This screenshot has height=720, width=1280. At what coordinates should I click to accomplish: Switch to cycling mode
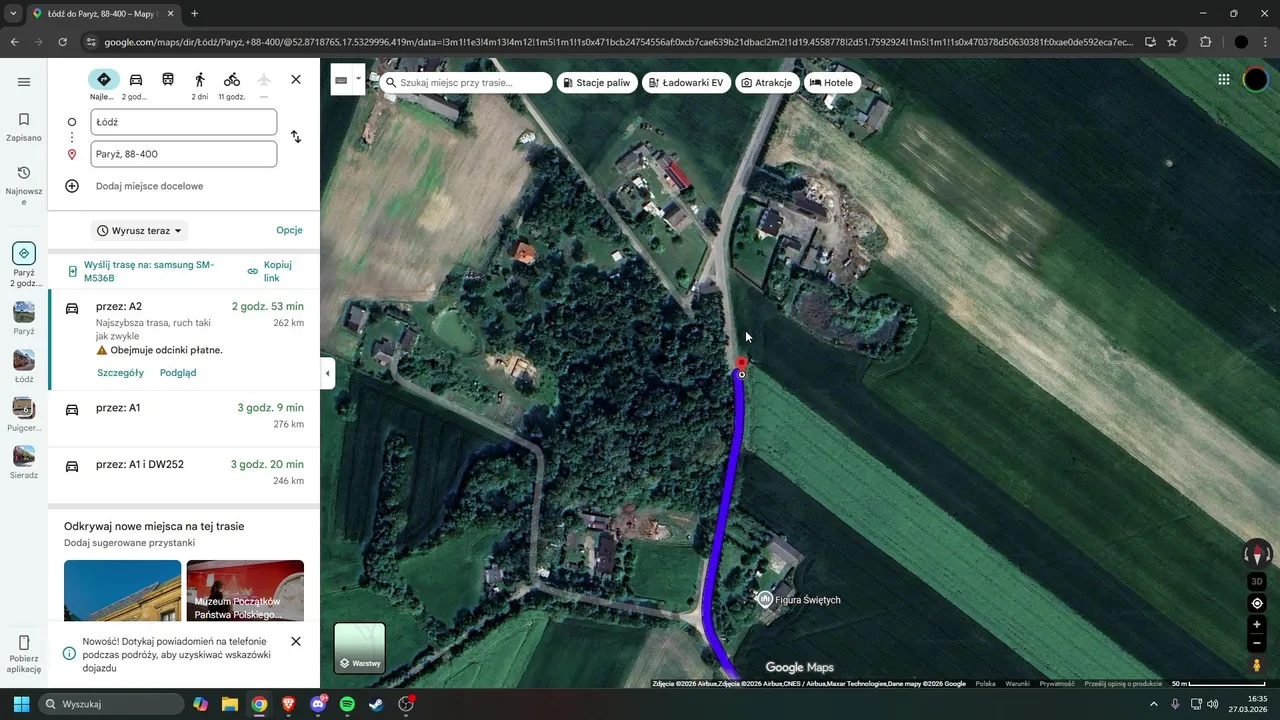[232, 80]
